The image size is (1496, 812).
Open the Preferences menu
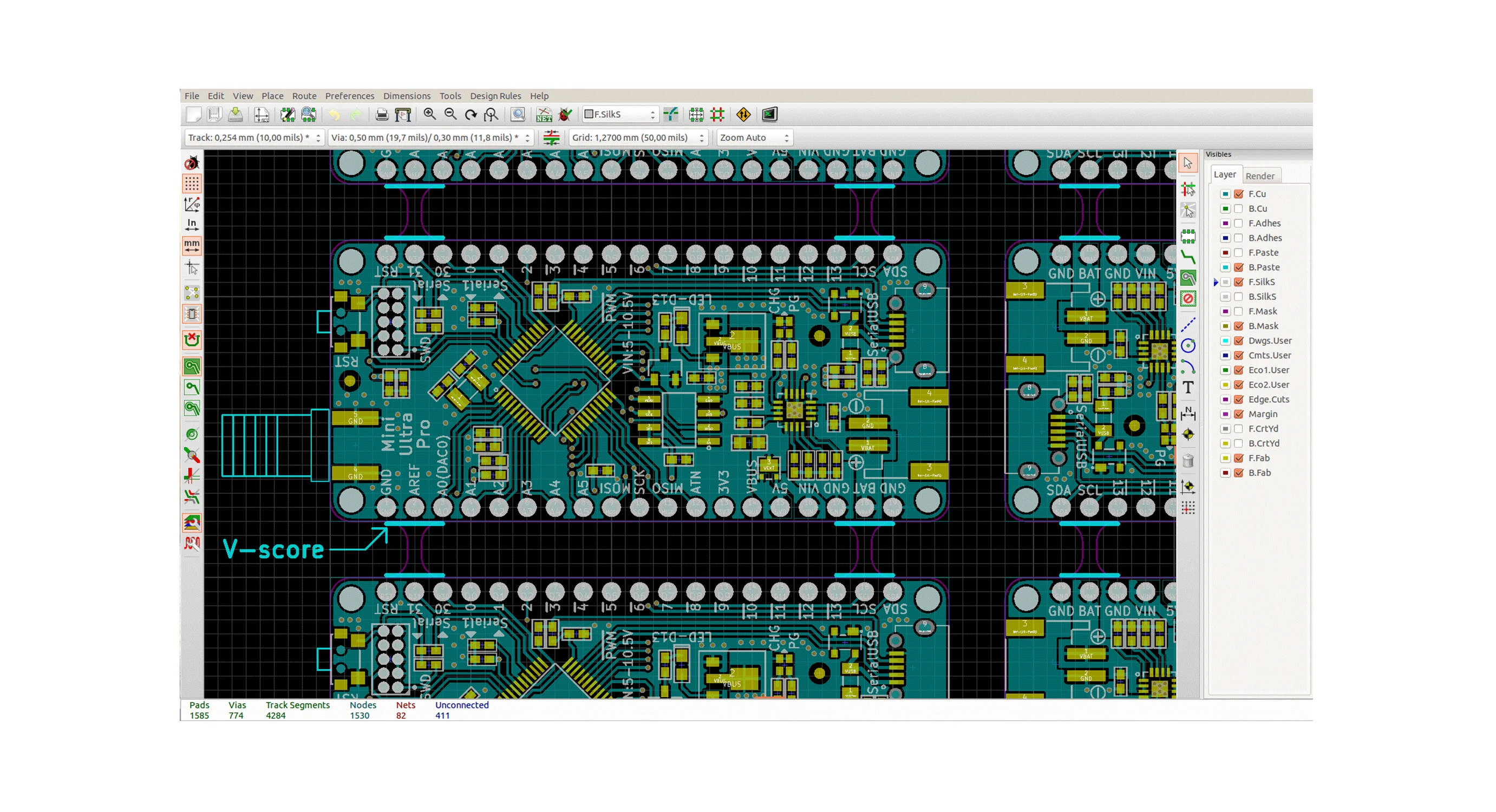(349, 96)
